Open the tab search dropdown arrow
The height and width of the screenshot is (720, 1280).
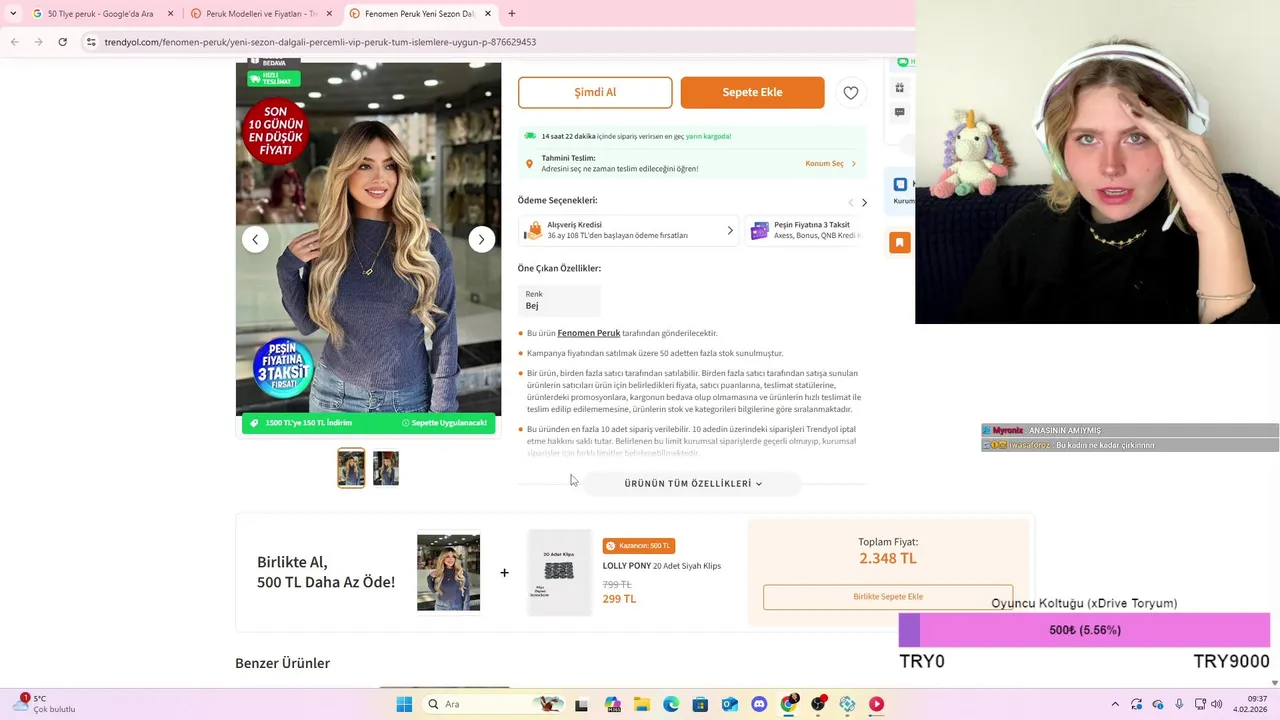[x=12, y=14]
